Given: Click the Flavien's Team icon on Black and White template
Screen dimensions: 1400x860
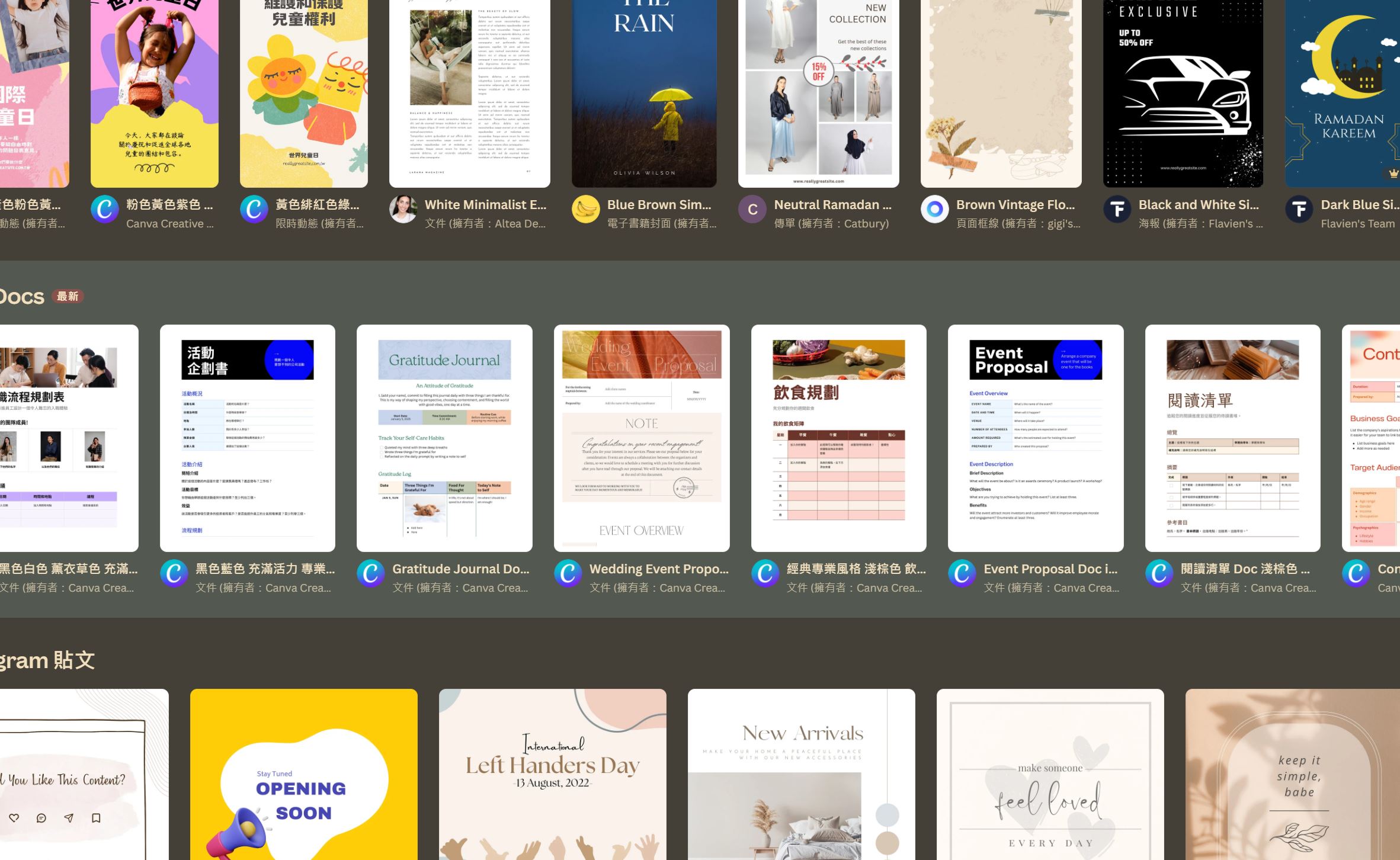Looking at the screenshot, I should [1117, 213].
